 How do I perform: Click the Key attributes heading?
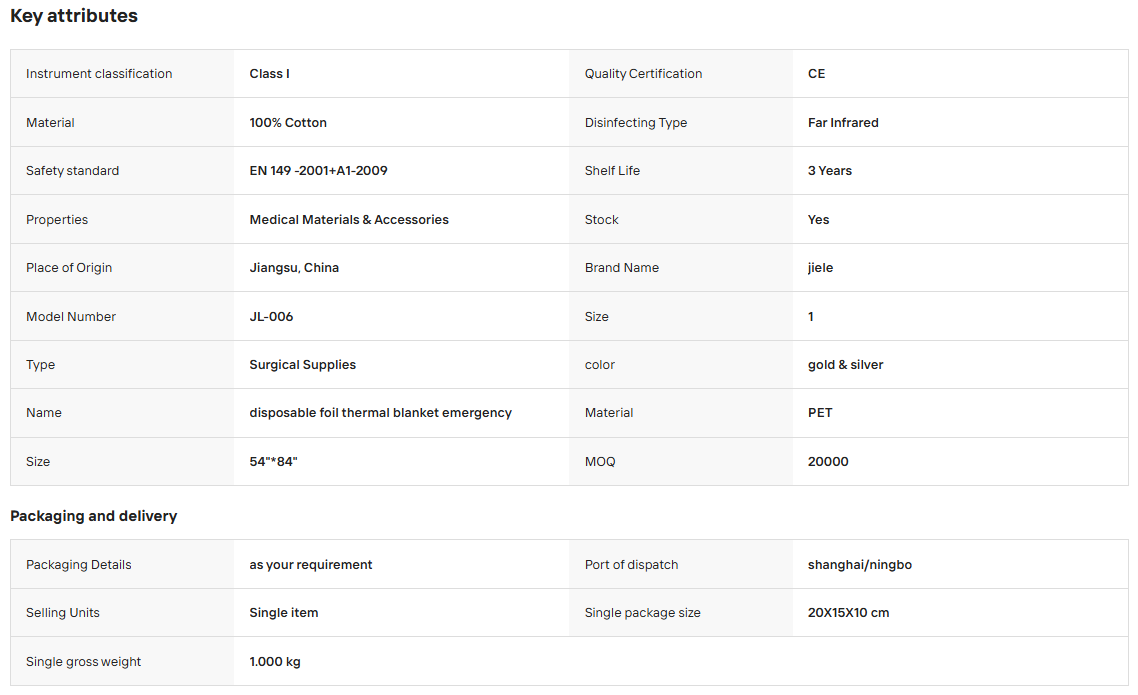tap(74, 16)
